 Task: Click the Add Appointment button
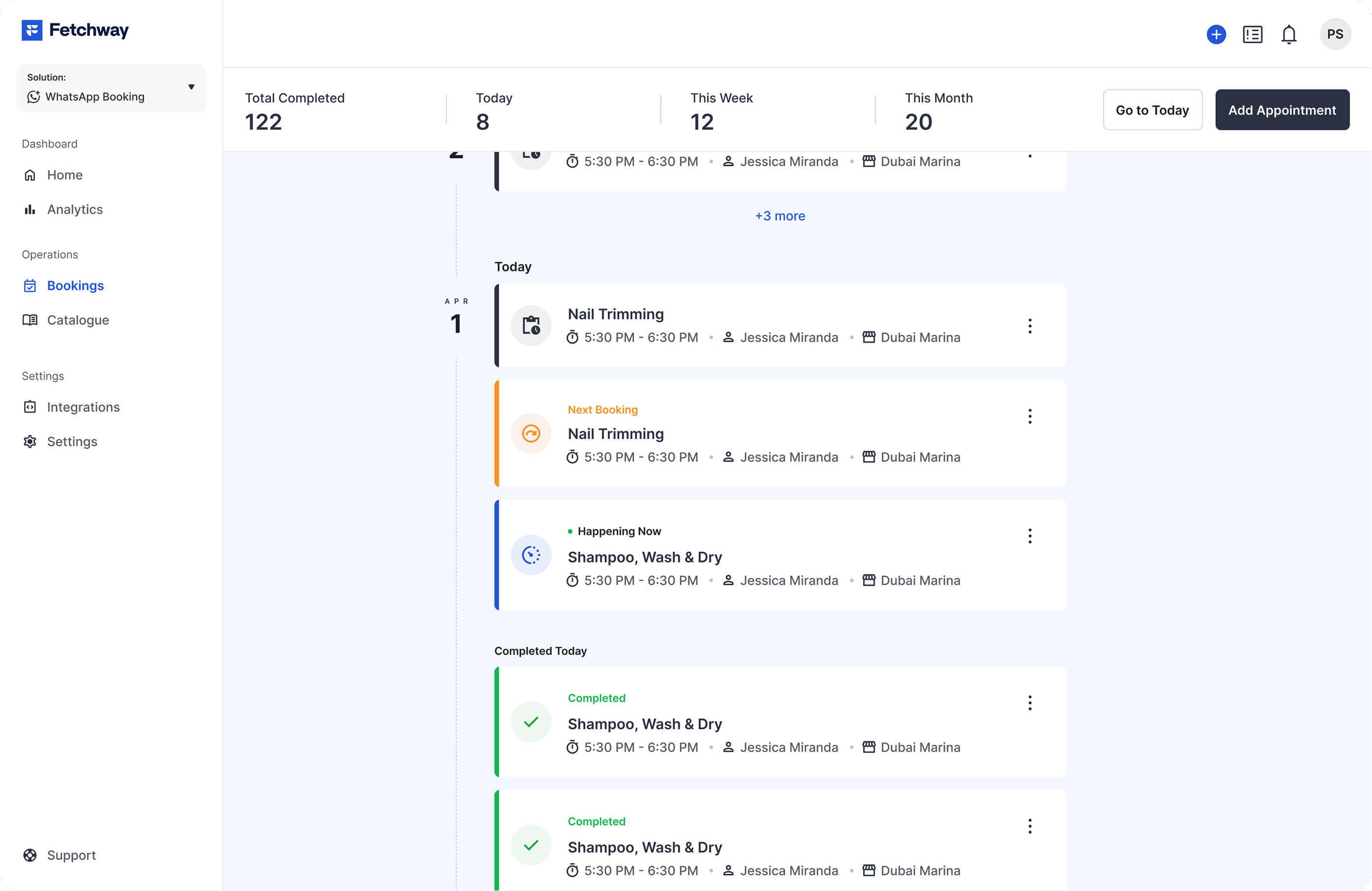tap(1282, 109)
